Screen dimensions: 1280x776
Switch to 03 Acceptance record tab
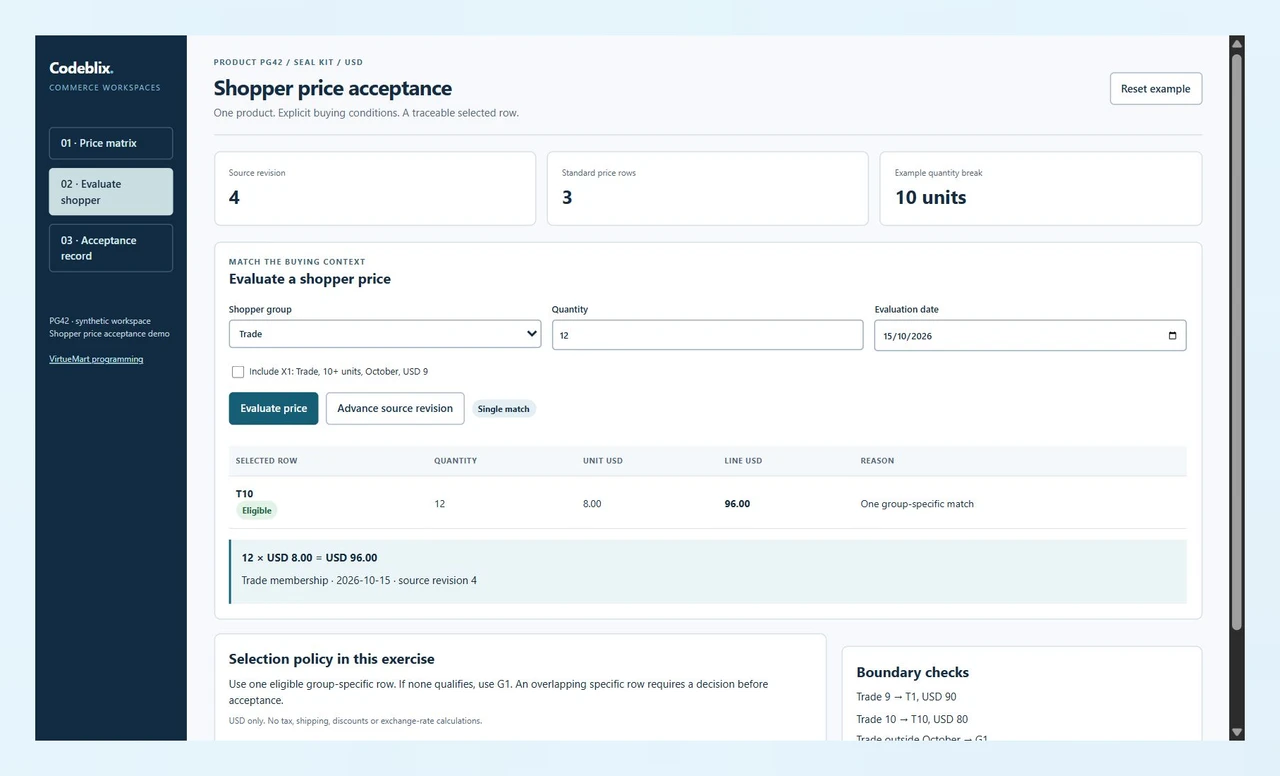[x=111, y=248]
